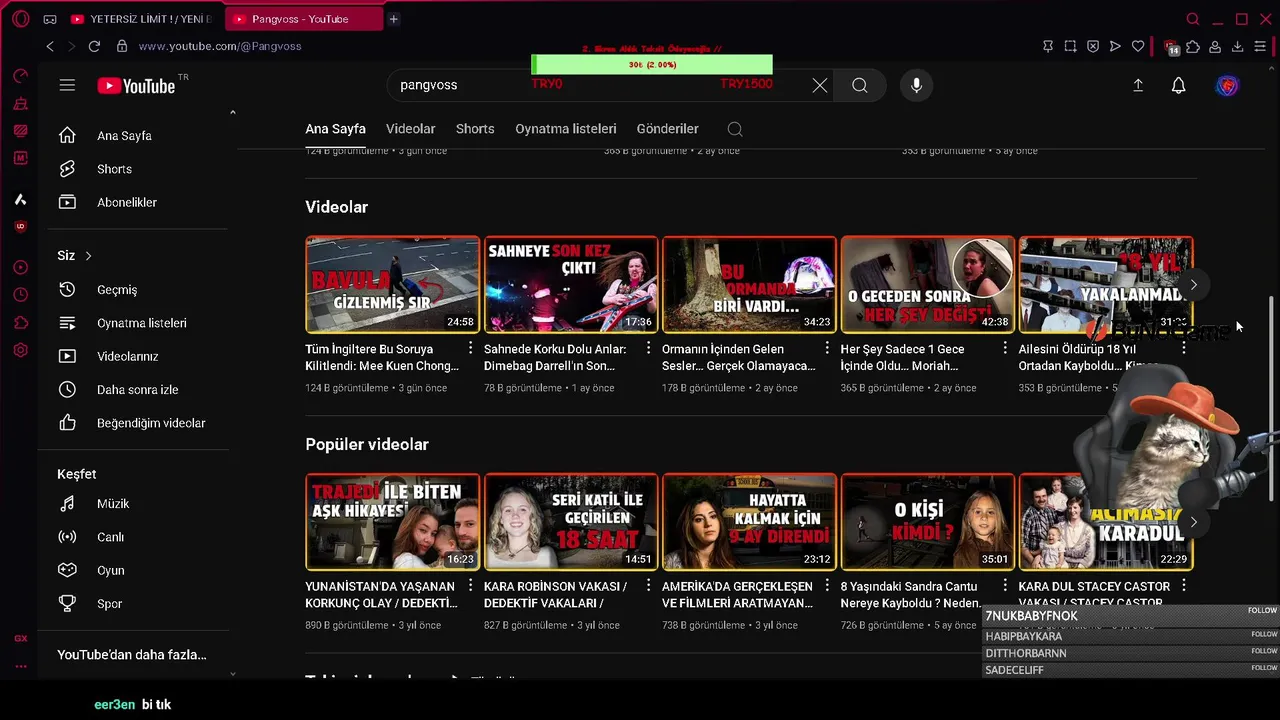Switch to the Gönderiler channel tab

[667, 129]
